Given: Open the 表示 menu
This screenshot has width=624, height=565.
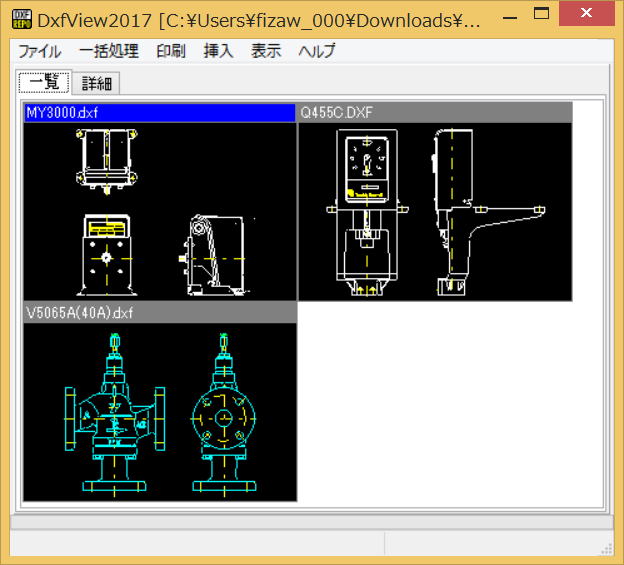Looking at the screenshot, I should (x=266, y=51).
